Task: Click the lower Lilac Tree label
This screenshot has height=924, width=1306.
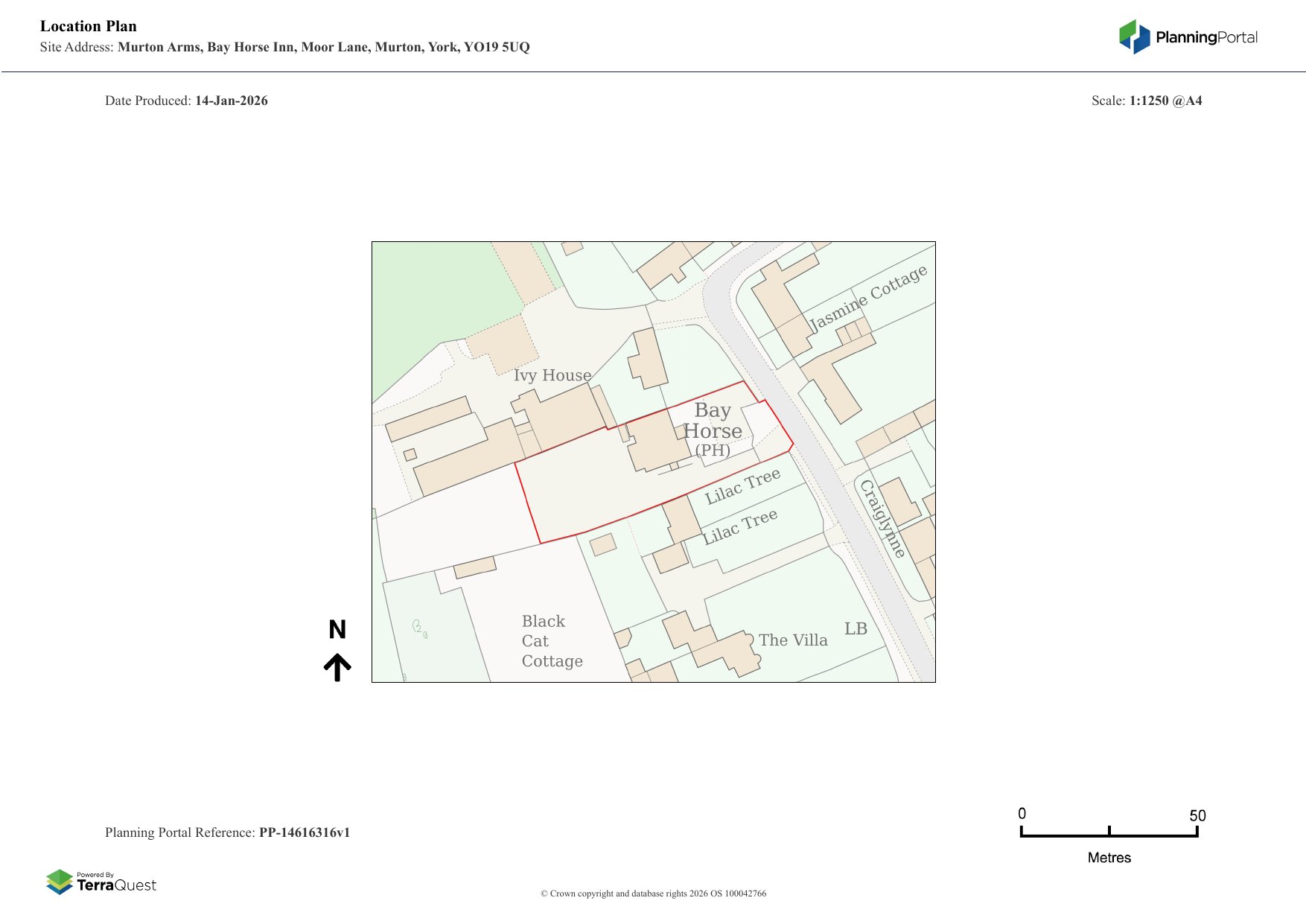Action: point(740,526)
